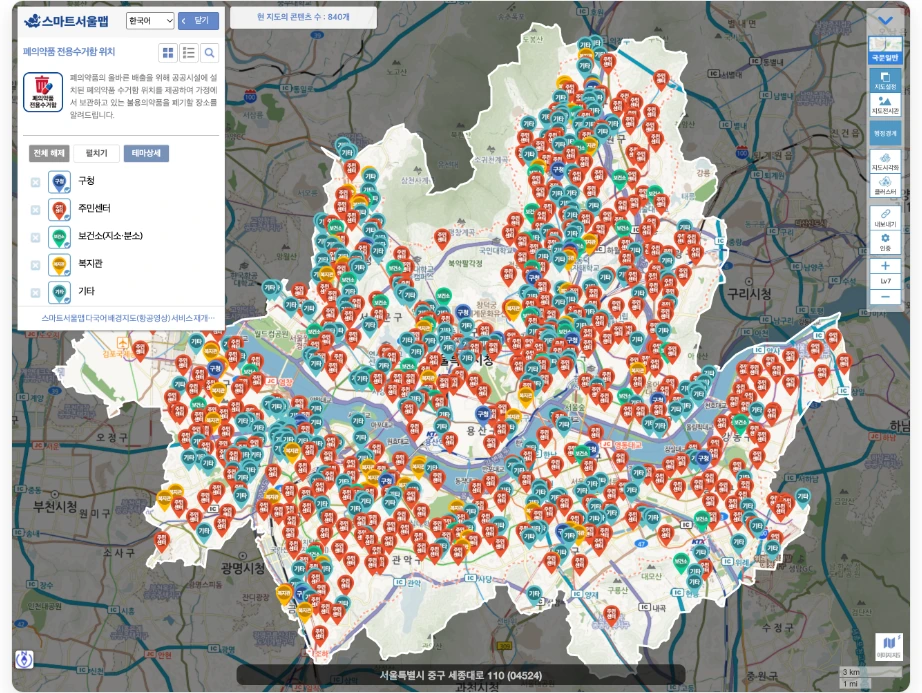This screenshot has height=693, width=922.
Task: Uncheck the 복지관 layer checkbox
Action: [x=35, y=265]
